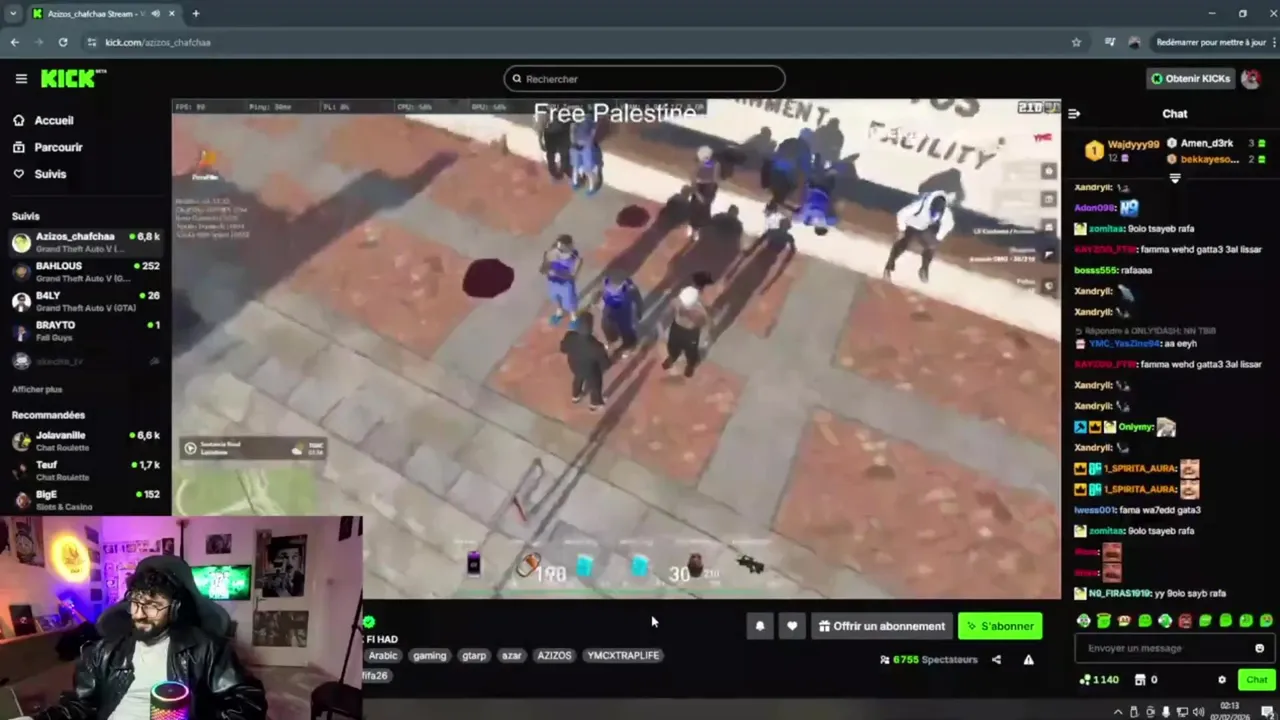This screenshot has width=1280, height=720.
Task: Click the 1140 channel points icon
Action: [x=1099, y=680]
